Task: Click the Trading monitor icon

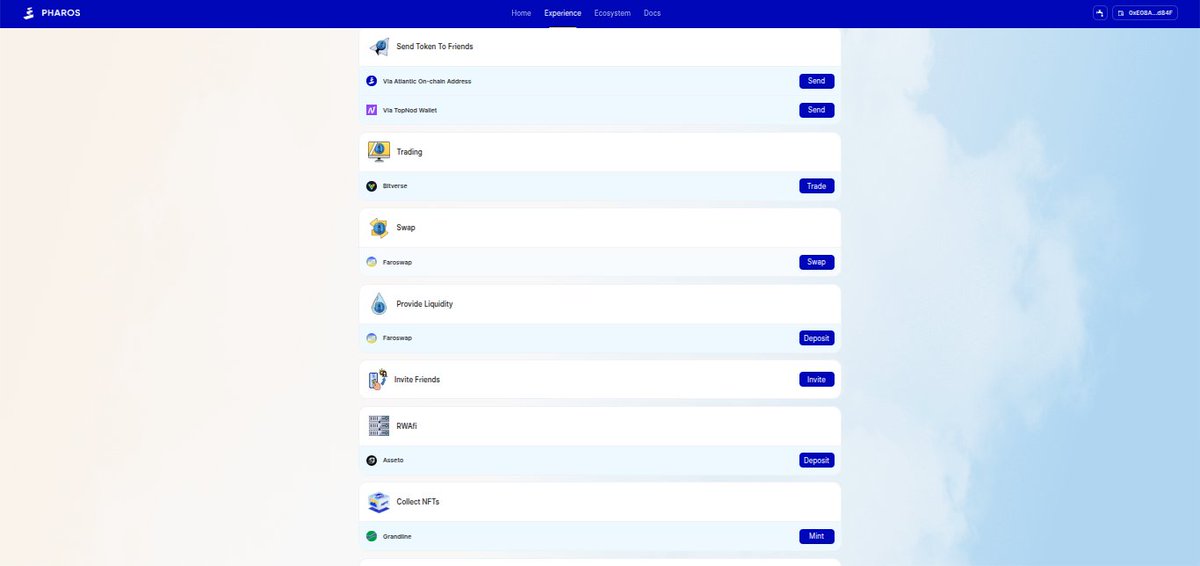Action: [x=379, y=152]
